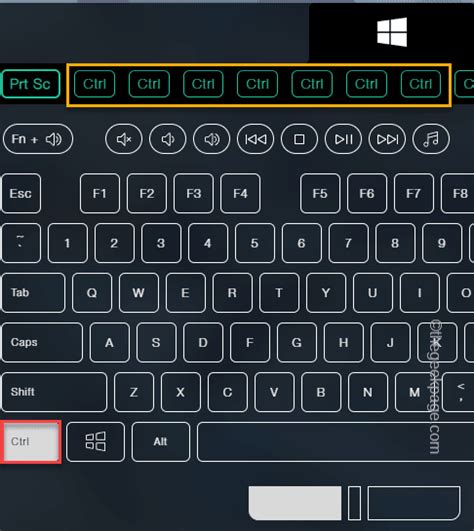The width and height of the screenshot is (474, 531).
Task: Click the right touchpad button
Action: point(414,503)
